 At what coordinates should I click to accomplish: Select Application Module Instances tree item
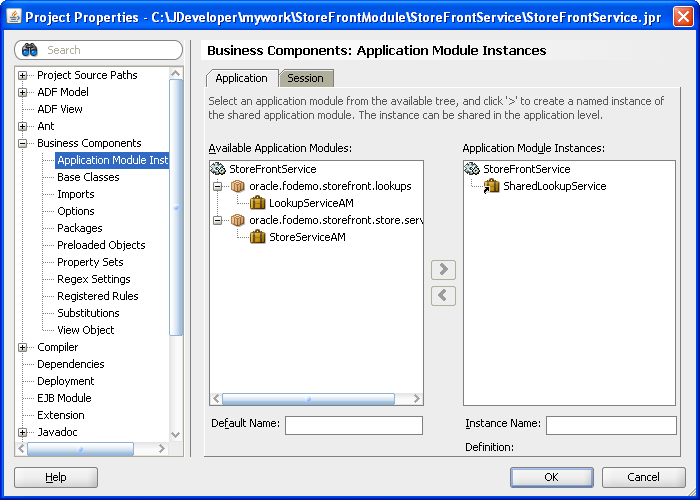112,160
